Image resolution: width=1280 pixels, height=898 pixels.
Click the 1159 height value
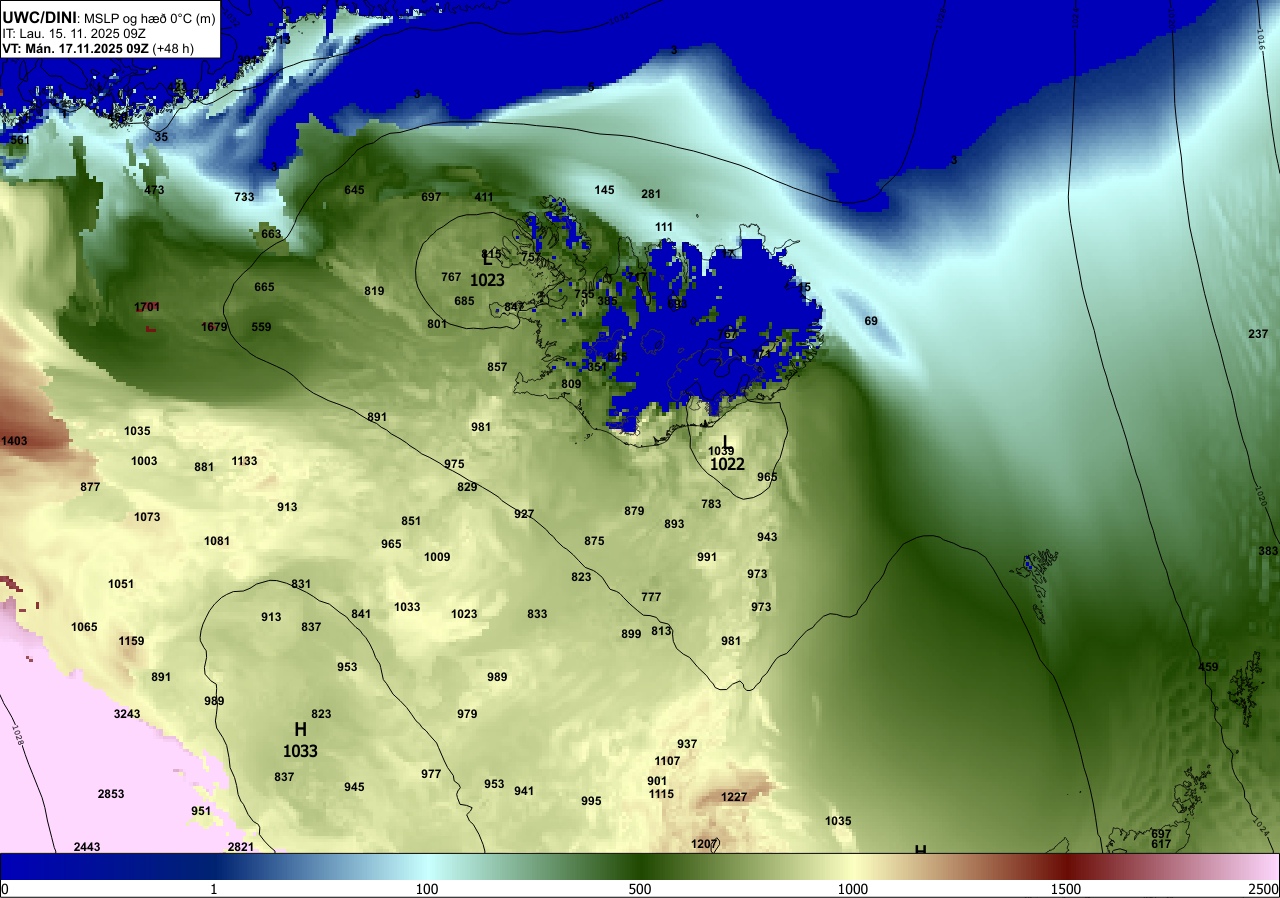tap(131, 641)
